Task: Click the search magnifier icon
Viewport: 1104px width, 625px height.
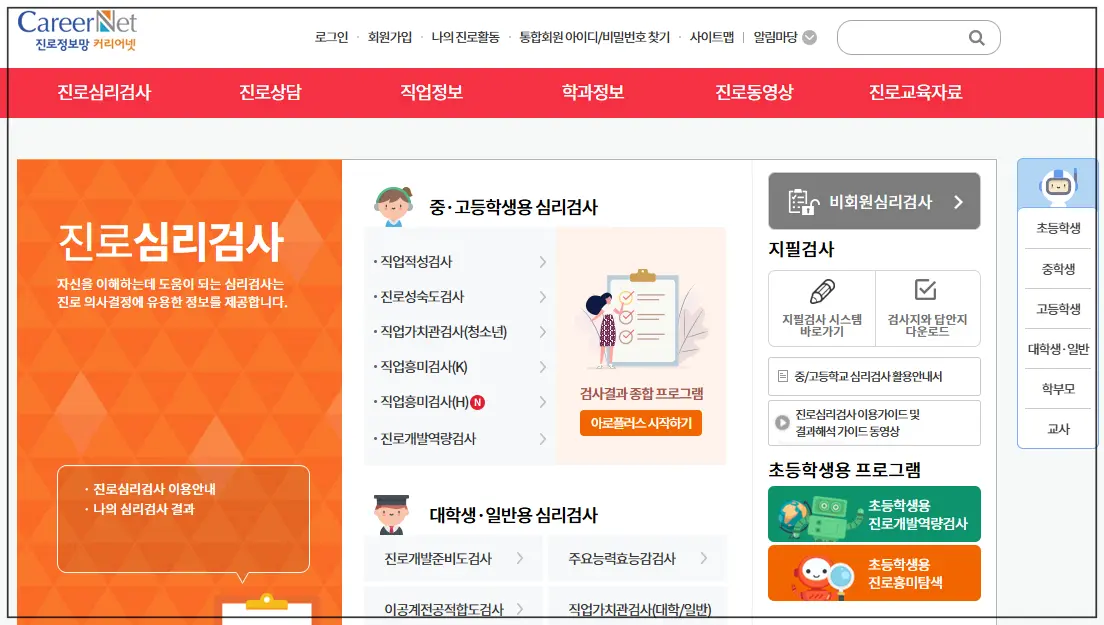Action: 977,37
